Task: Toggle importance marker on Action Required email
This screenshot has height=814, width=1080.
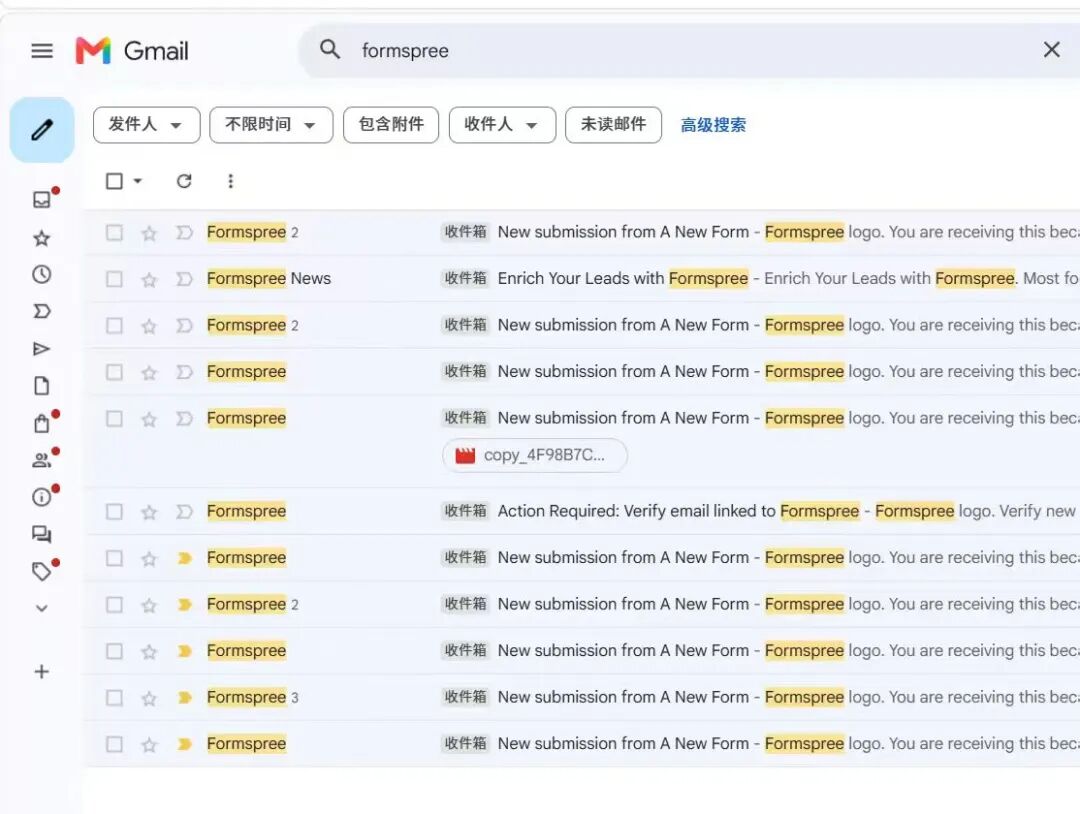Action: point(184,512)
